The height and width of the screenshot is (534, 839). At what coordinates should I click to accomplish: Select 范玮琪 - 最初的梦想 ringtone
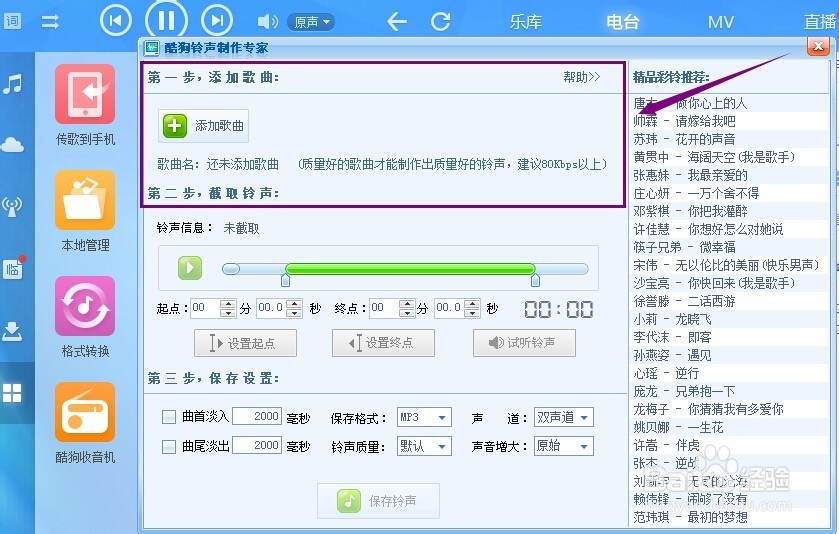(x=690, y=517)
